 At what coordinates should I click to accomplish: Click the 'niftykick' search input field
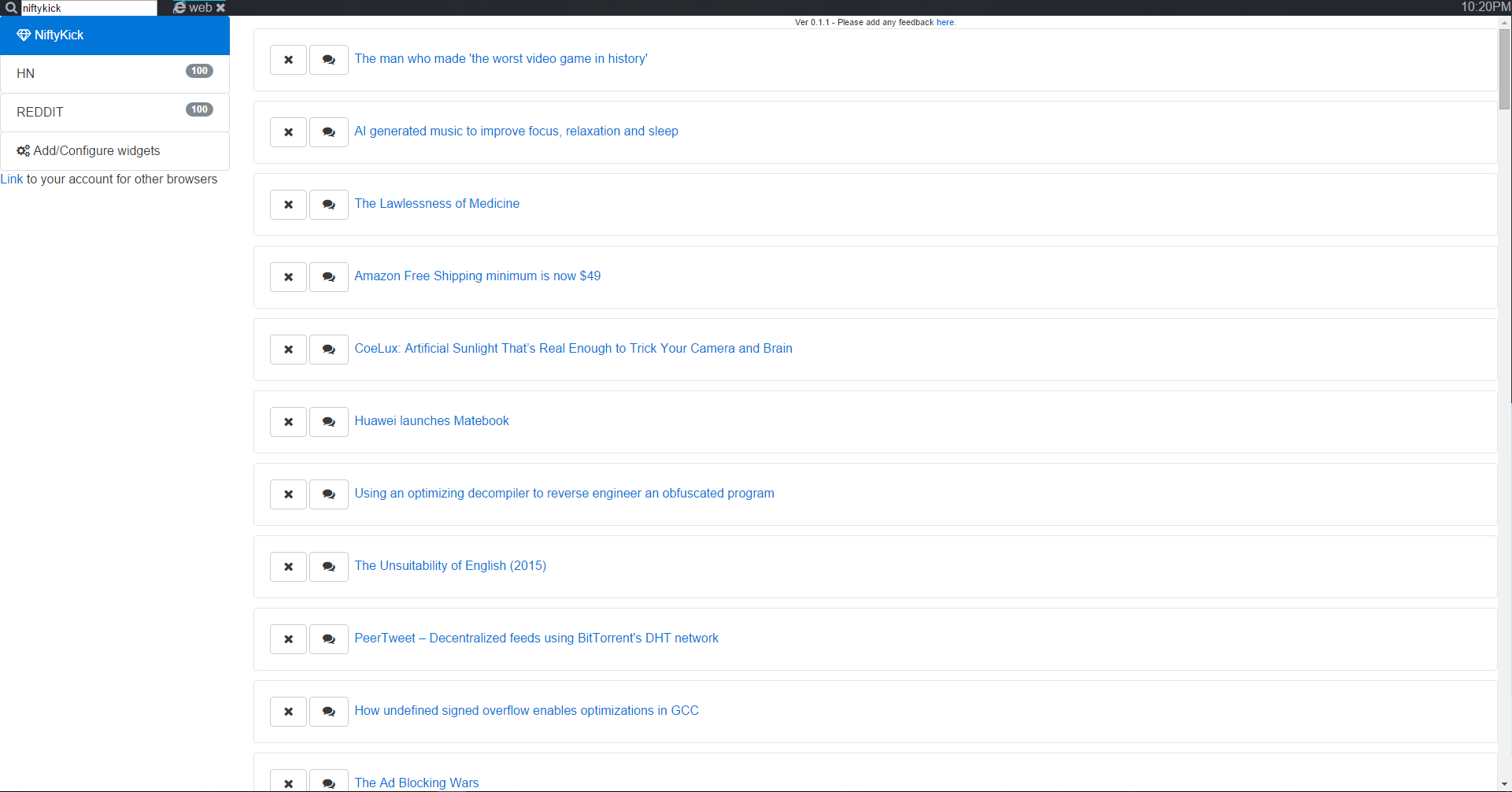(x=89, y=8)
